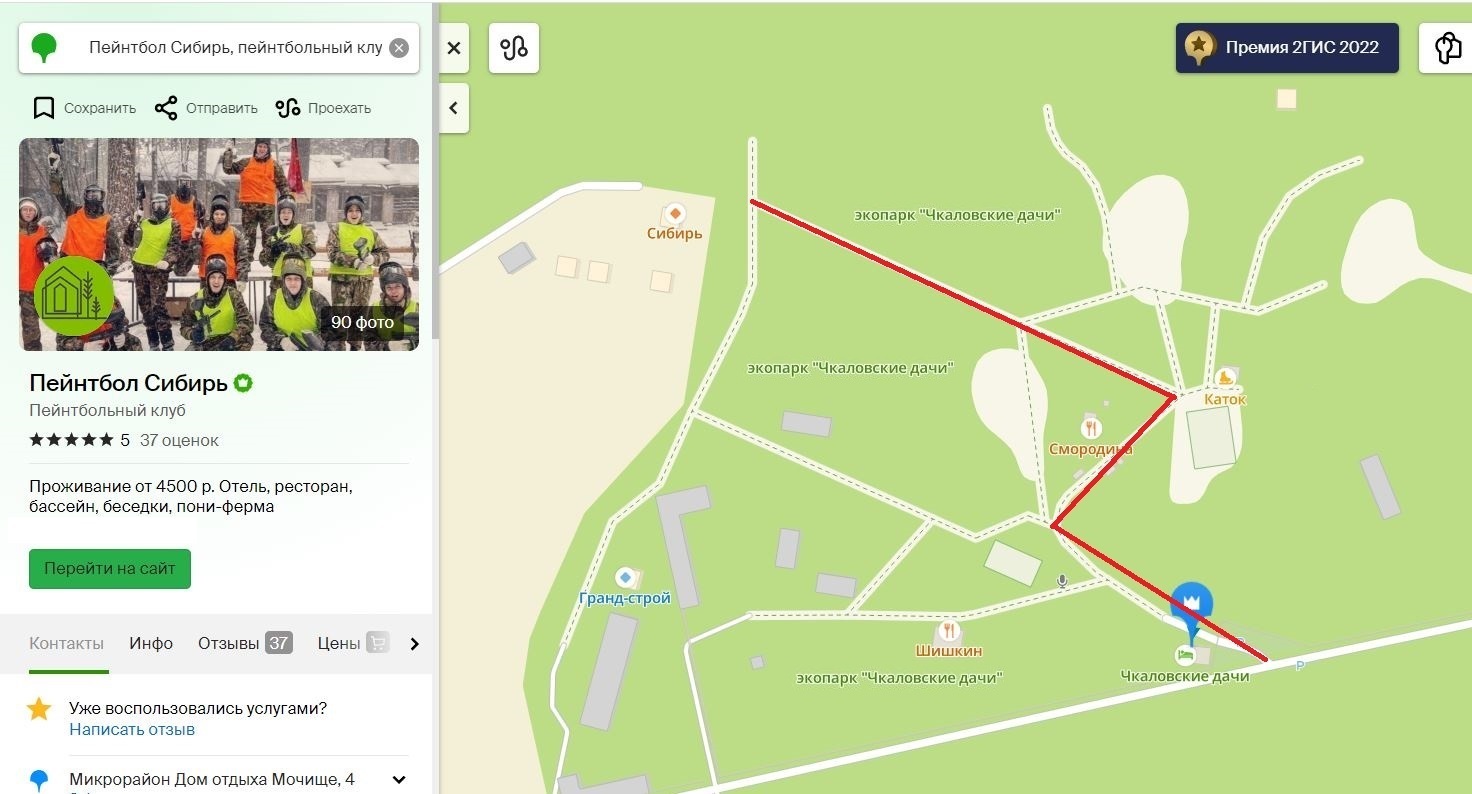Close the place card with the X button
Image resolution: width=1472 pixels, height=794 pixels.
point(454,48)
